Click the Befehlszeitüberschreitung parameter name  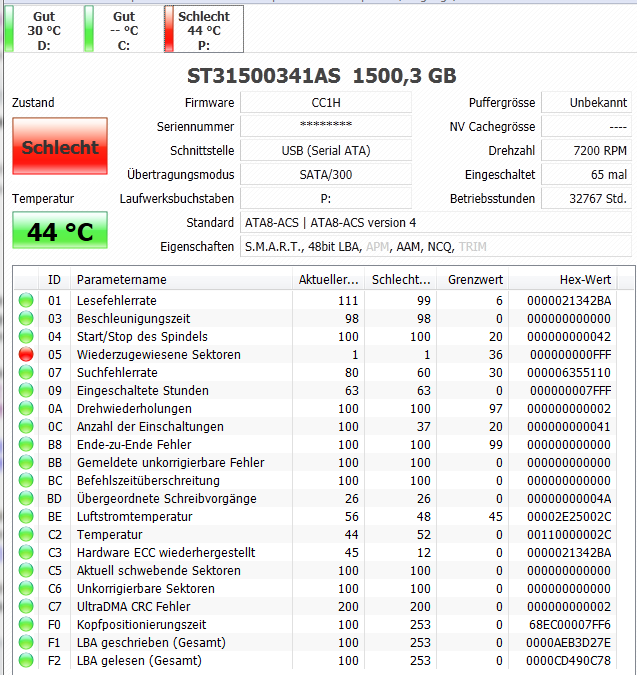pos(148,481)
